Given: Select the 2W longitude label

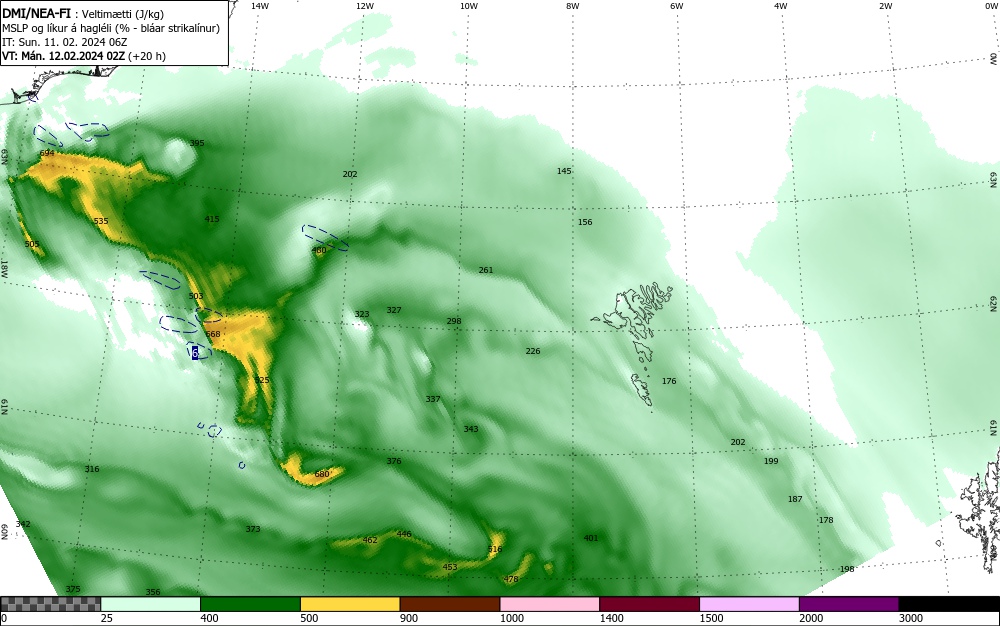Looking at the screenshot, I should click(x=885, y=6).
